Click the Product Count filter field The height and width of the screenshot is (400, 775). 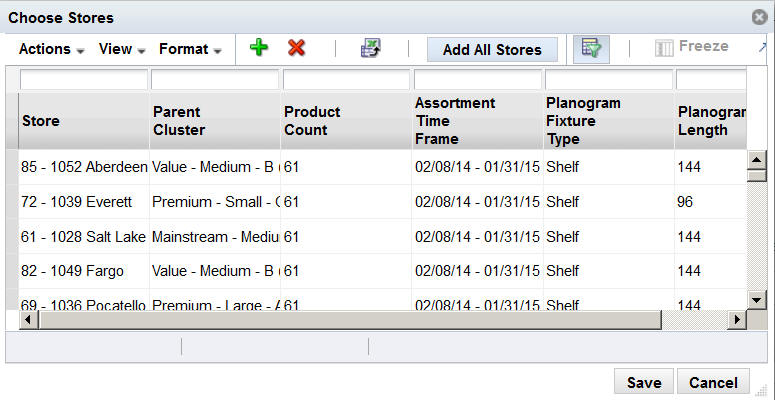[346, 79]
